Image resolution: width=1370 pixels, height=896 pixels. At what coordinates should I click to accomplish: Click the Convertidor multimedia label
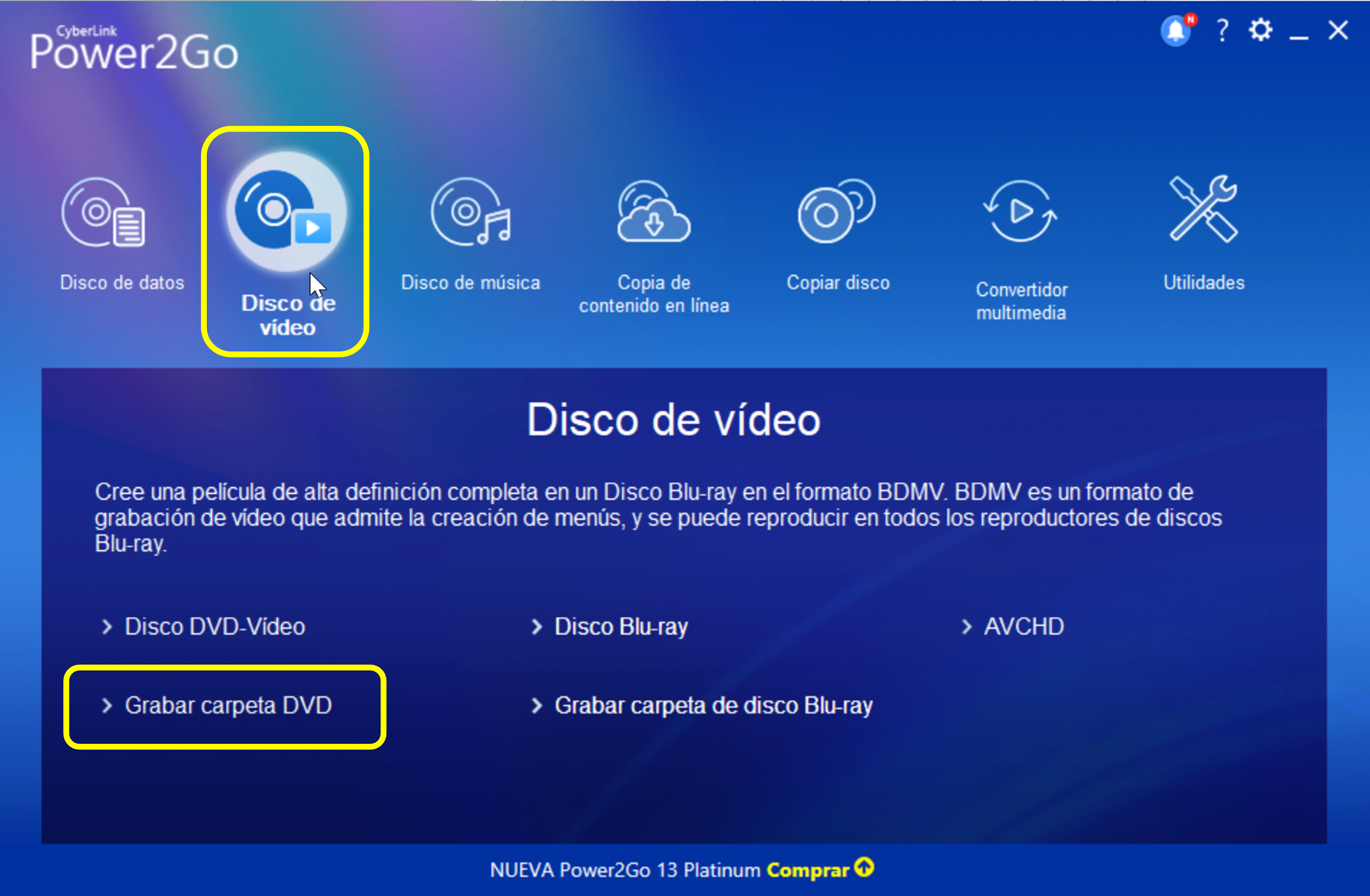(x=1021, y=301)
